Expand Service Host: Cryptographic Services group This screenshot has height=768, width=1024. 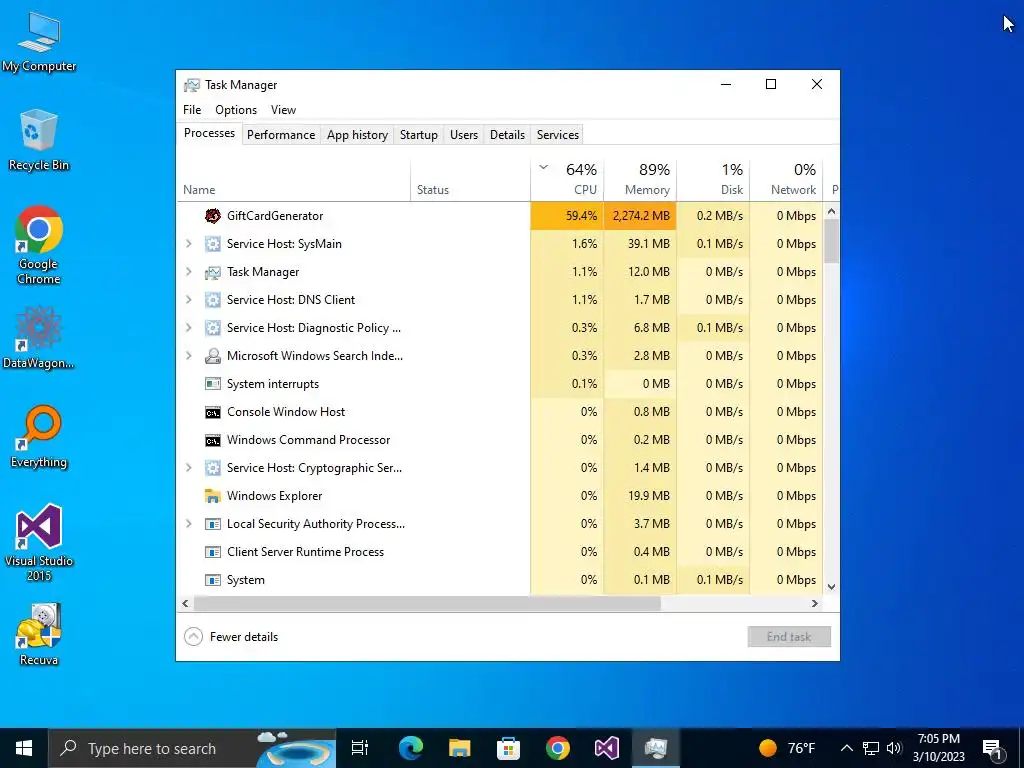[189, 468]
